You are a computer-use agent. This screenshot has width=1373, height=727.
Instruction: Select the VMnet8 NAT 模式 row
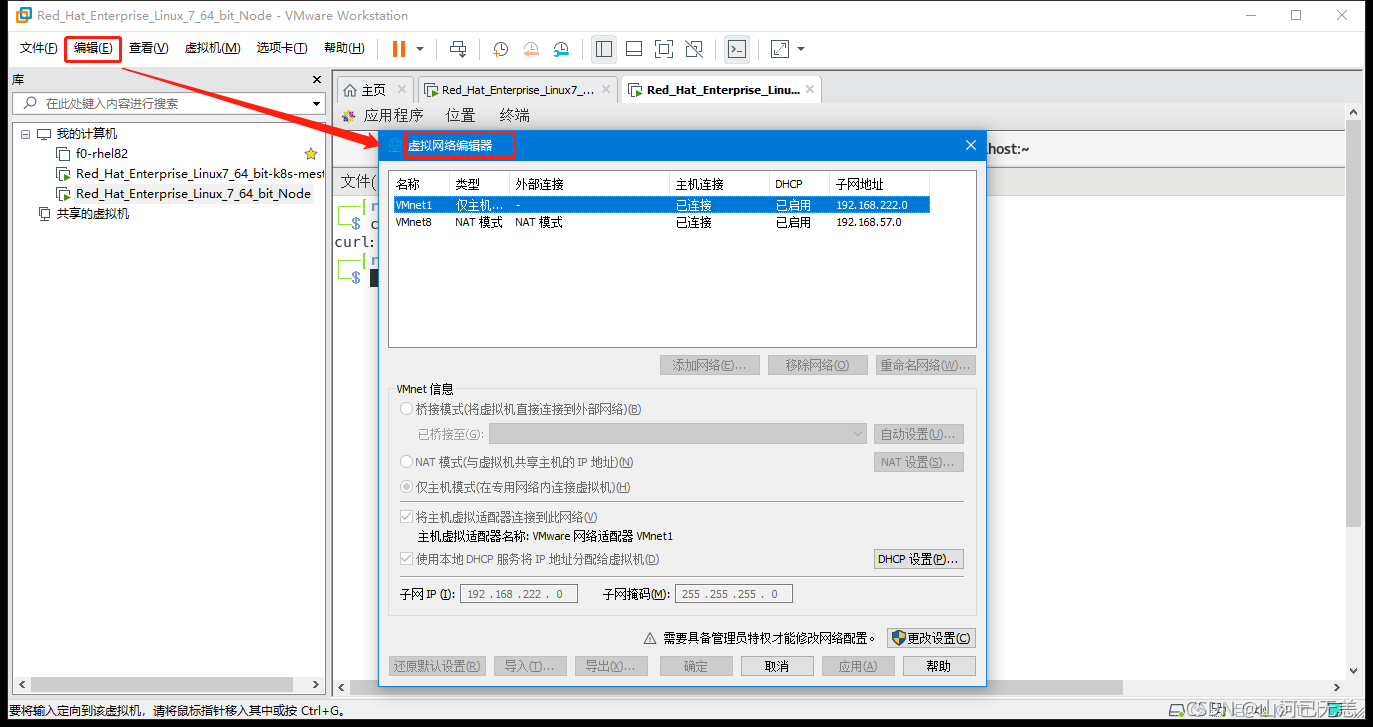click(661, 222)
